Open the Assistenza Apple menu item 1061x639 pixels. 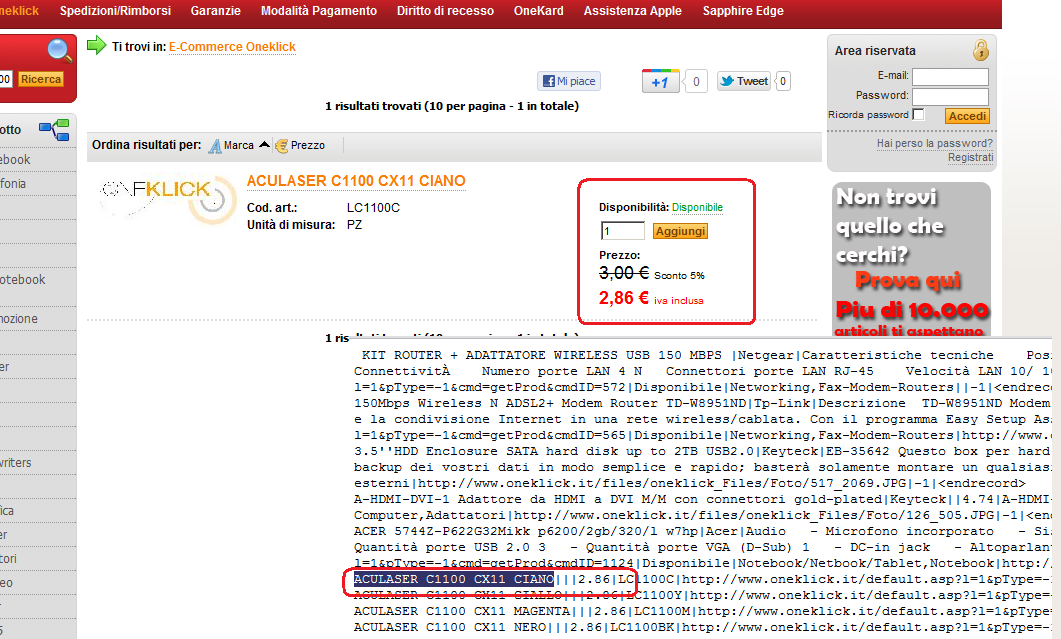pos(633,11)
